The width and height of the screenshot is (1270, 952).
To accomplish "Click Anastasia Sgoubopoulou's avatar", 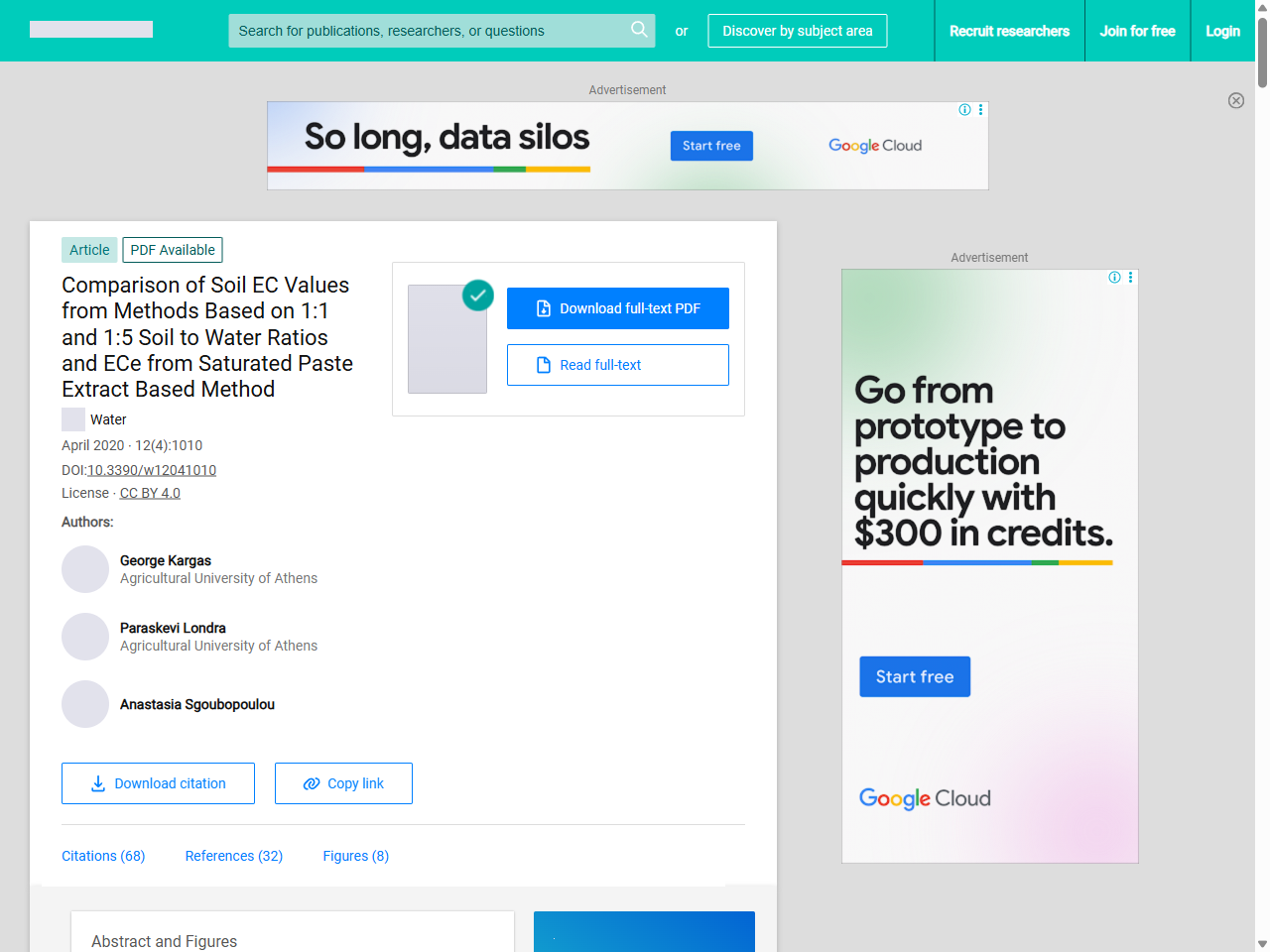I will [85, 704].
